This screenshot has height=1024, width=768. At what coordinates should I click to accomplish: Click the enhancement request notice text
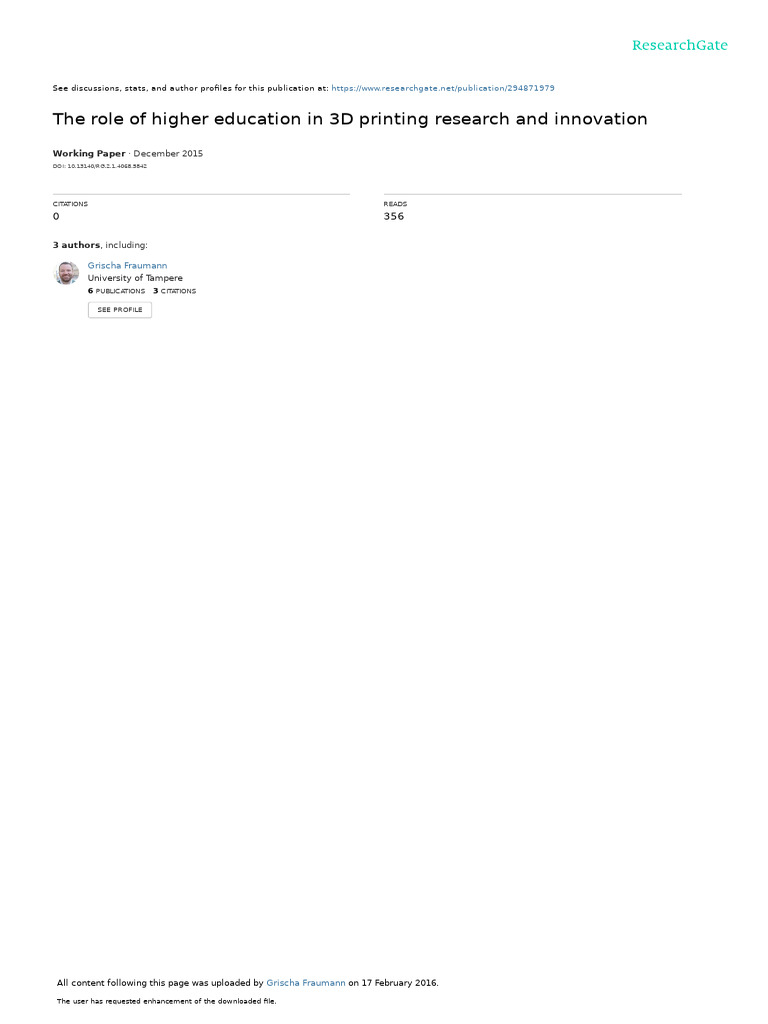[167, 1001]
